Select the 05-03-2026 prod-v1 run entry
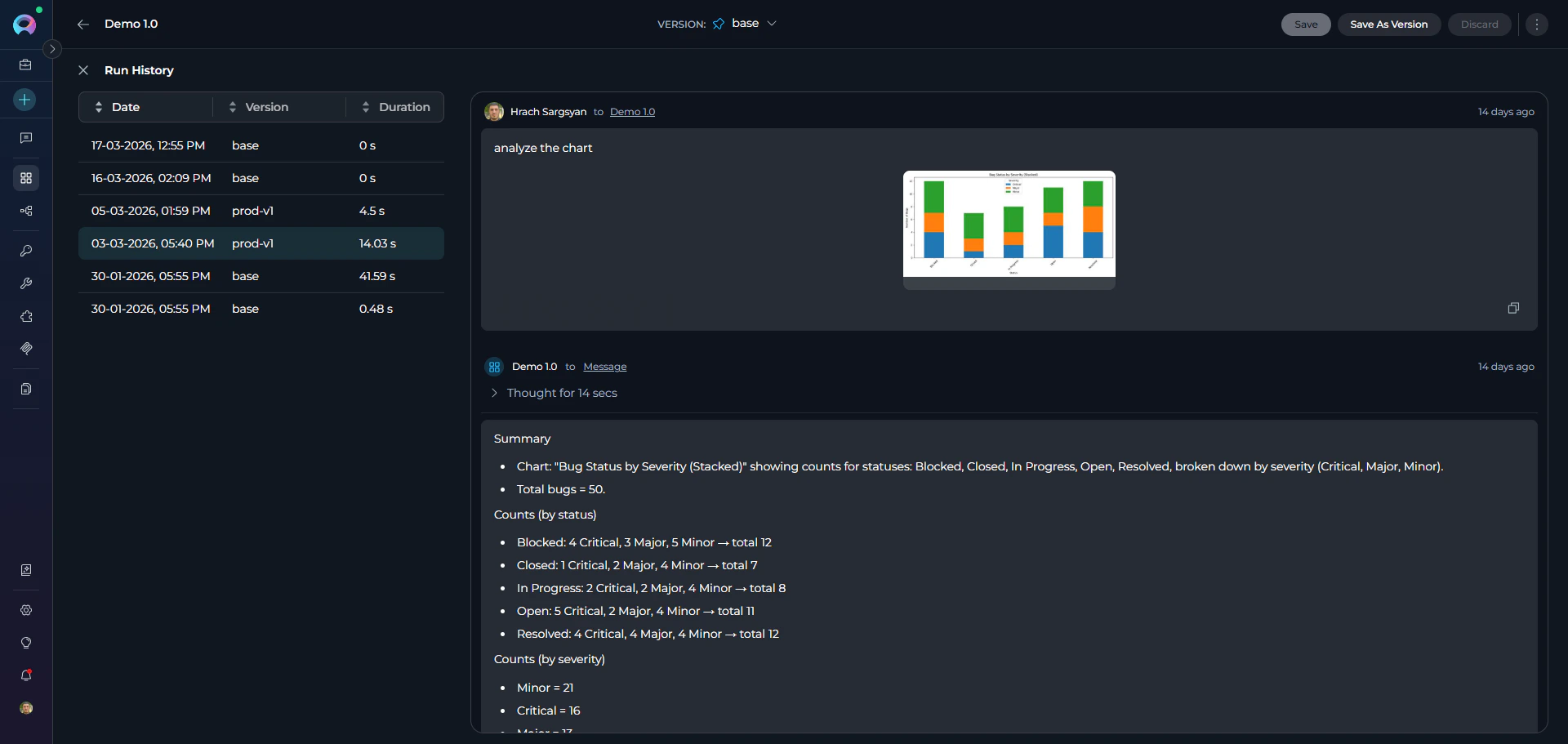Viewport: 1568px width, 744px height. pyautogui.click(x=260, y=211)
